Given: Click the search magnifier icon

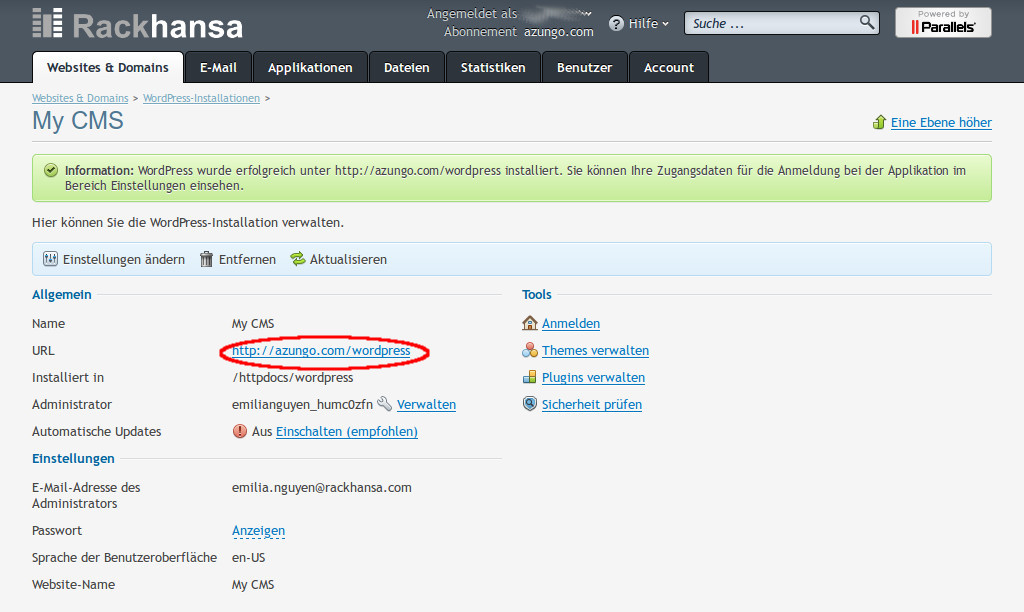Looking at the screenshot, I should pos(867,22).
